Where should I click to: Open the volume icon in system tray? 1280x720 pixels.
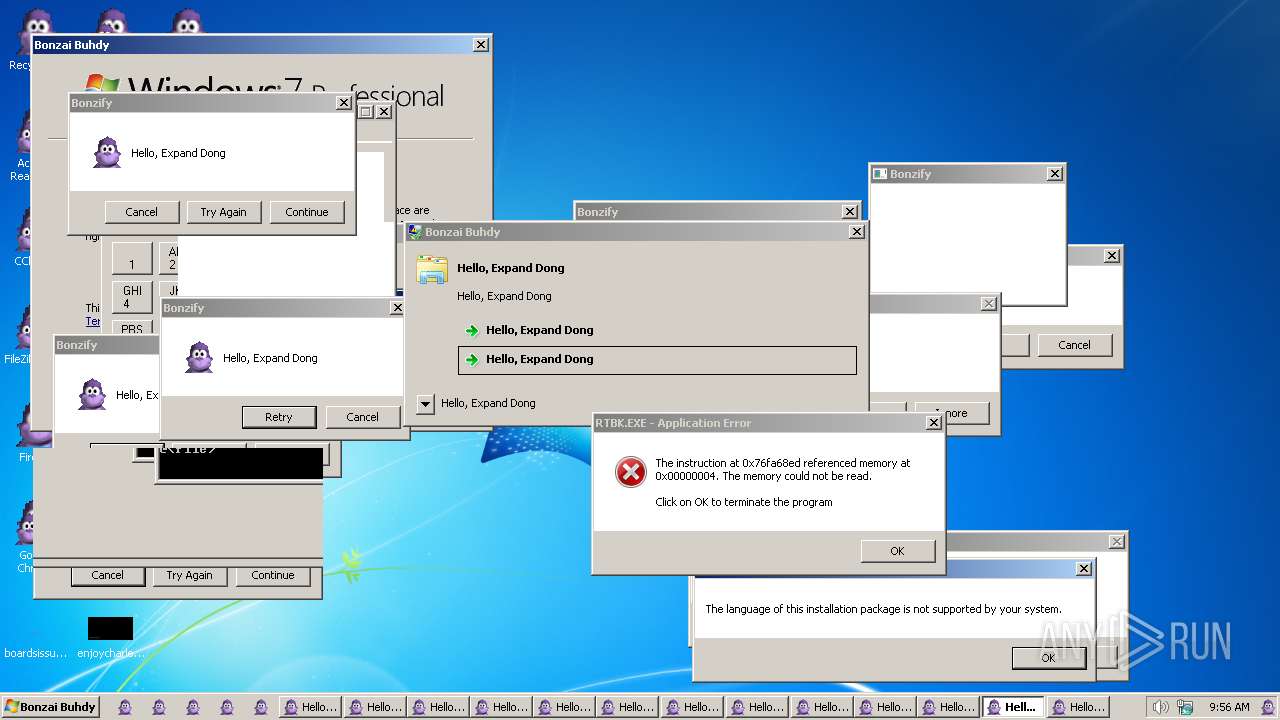(x=1160, y=707)
